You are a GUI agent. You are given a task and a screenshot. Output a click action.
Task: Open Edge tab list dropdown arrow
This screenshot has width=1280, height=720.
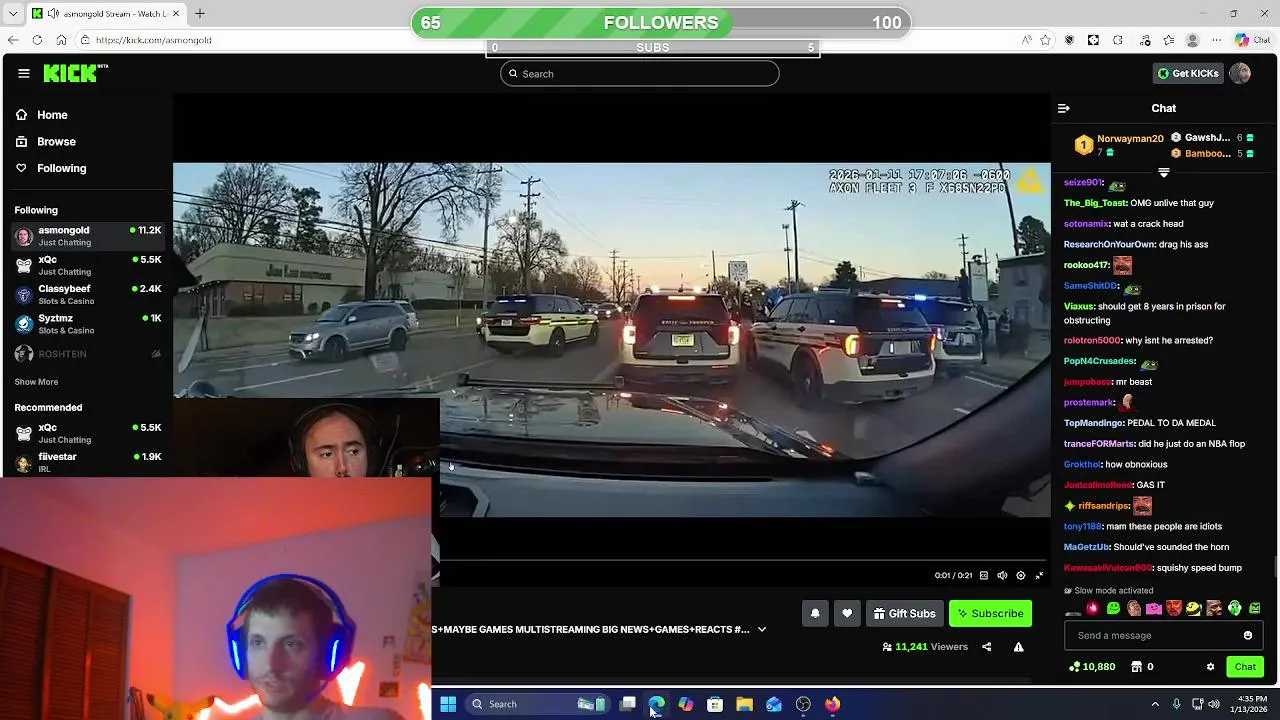tap(11, 14)
